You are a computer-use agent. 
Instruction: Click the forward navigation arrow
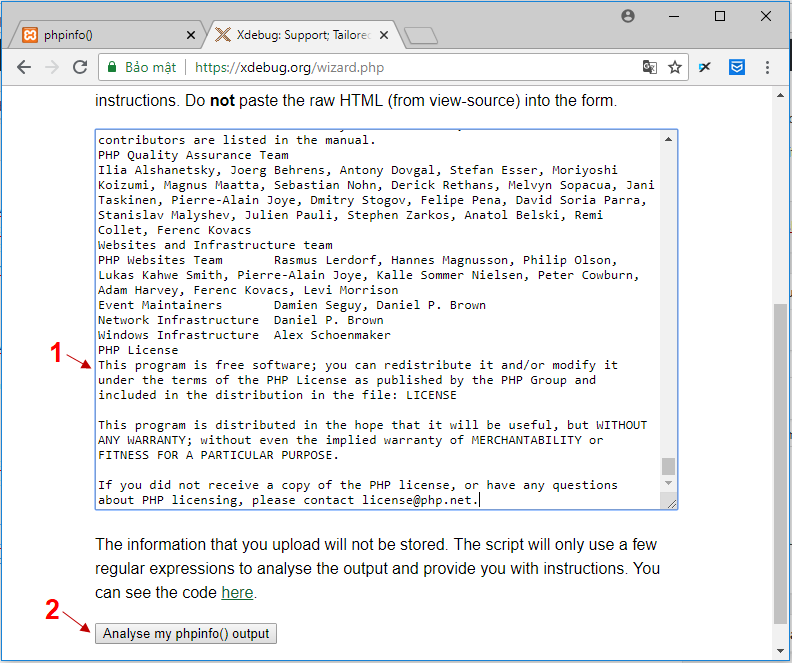click(x=52, y=67)
